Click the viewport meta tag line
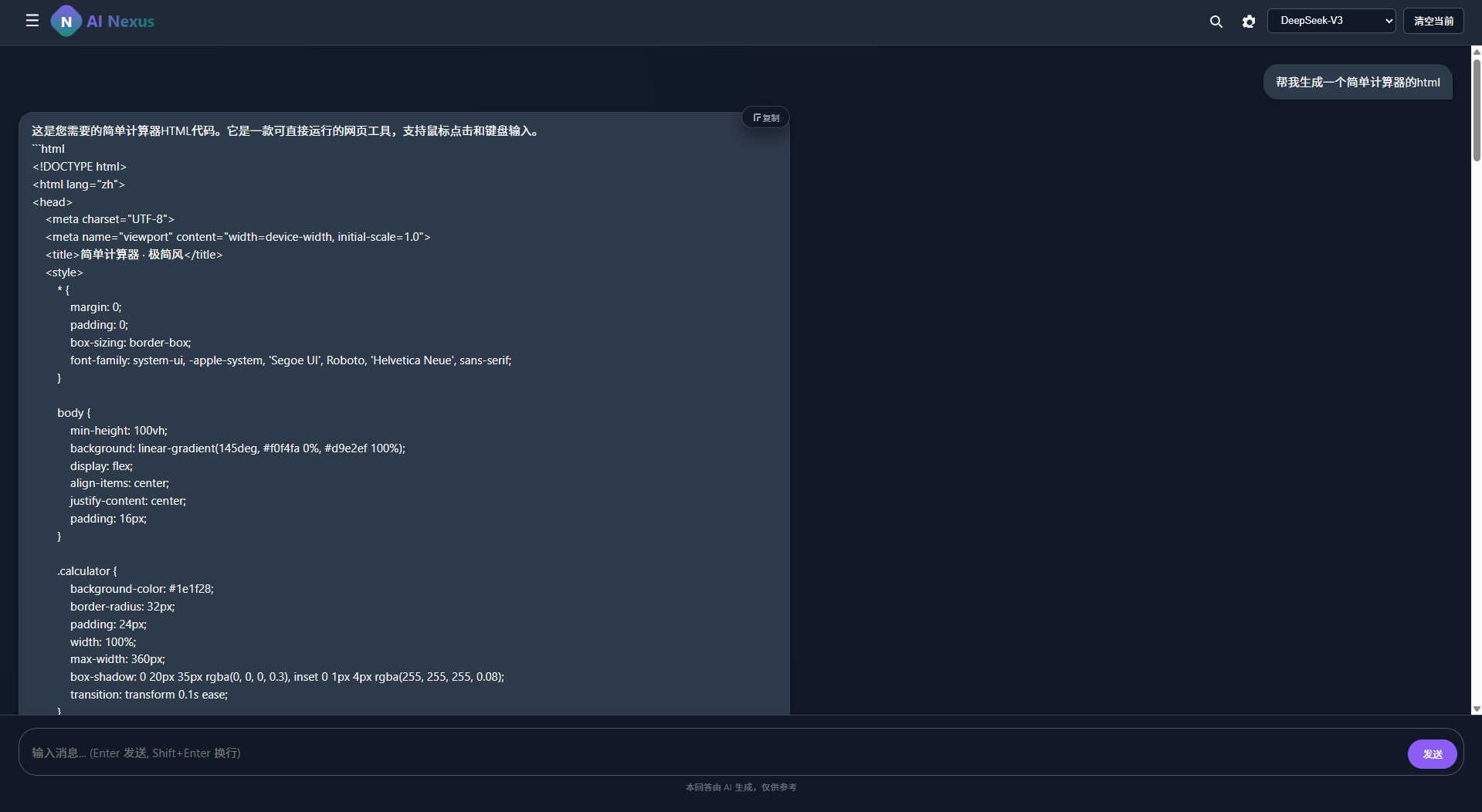Screen dimensions: 1482x812 coord(238,237)
